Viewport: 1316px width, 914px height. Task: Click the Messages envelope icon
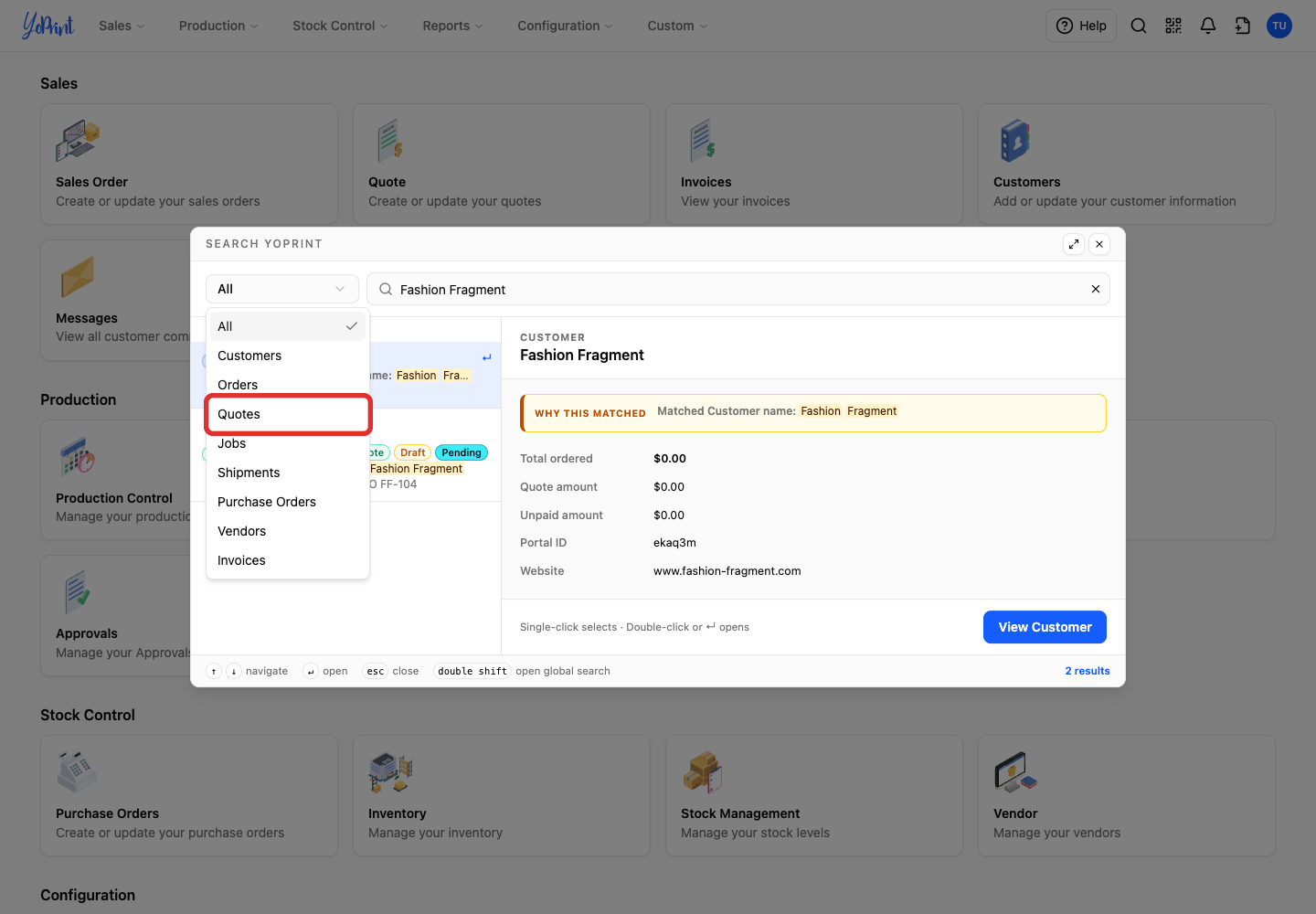[77, 276]
